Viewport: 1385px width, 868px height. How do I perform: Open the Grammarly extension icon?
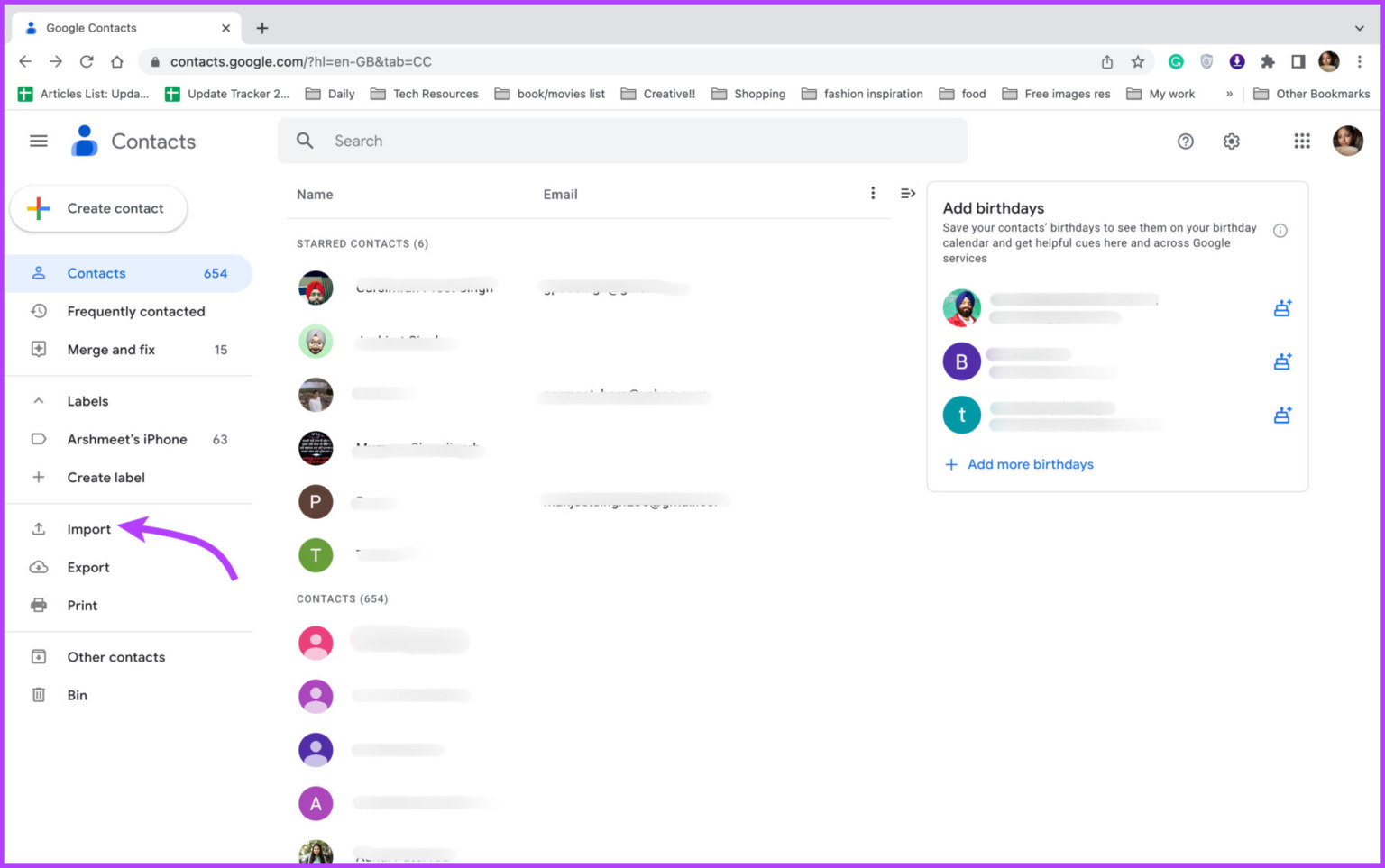click(x=1176, y=61)
